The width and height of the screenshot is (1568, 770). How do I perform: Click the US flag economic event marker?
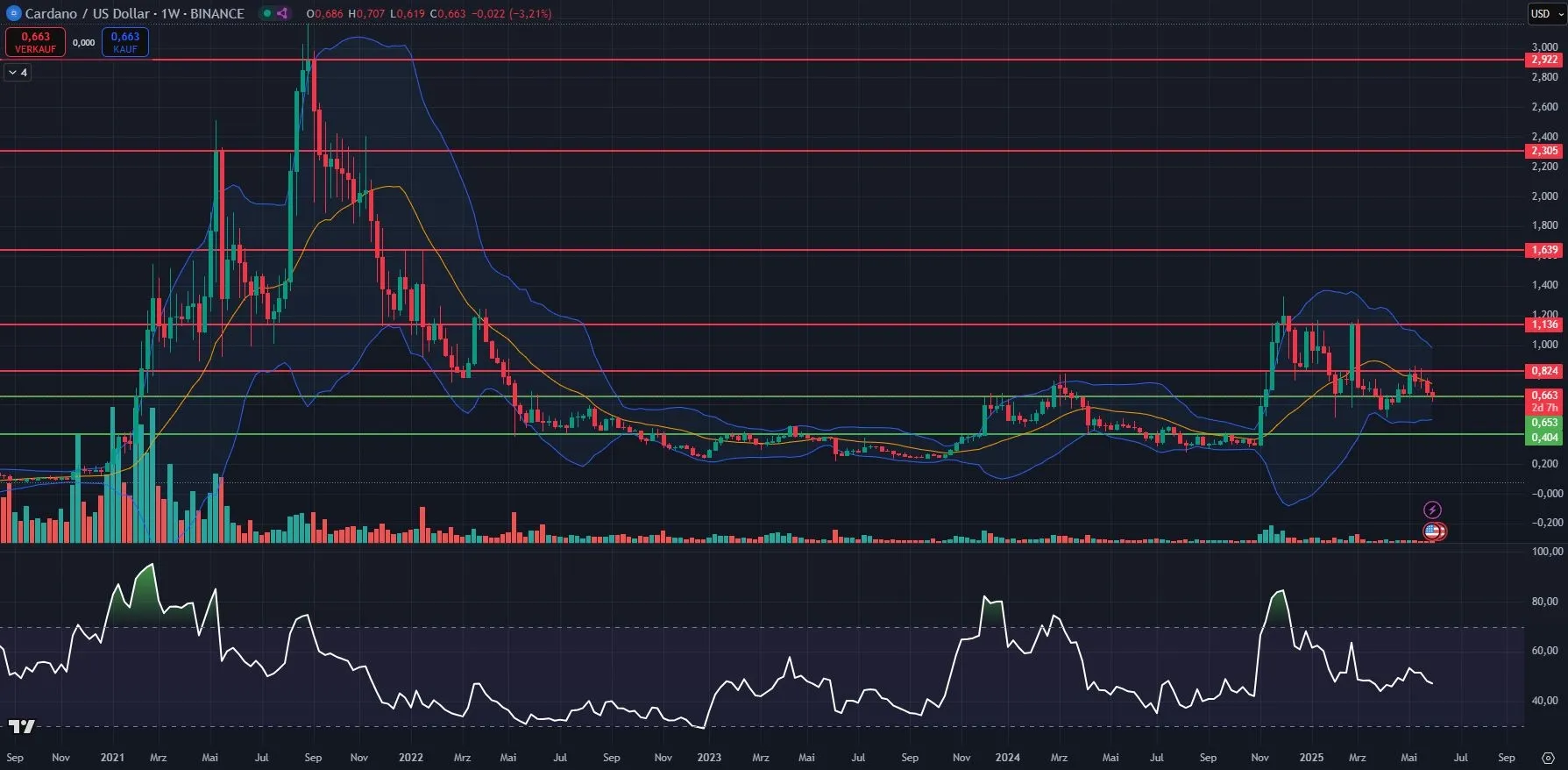pyautogui.click(x=1433, y=531)
